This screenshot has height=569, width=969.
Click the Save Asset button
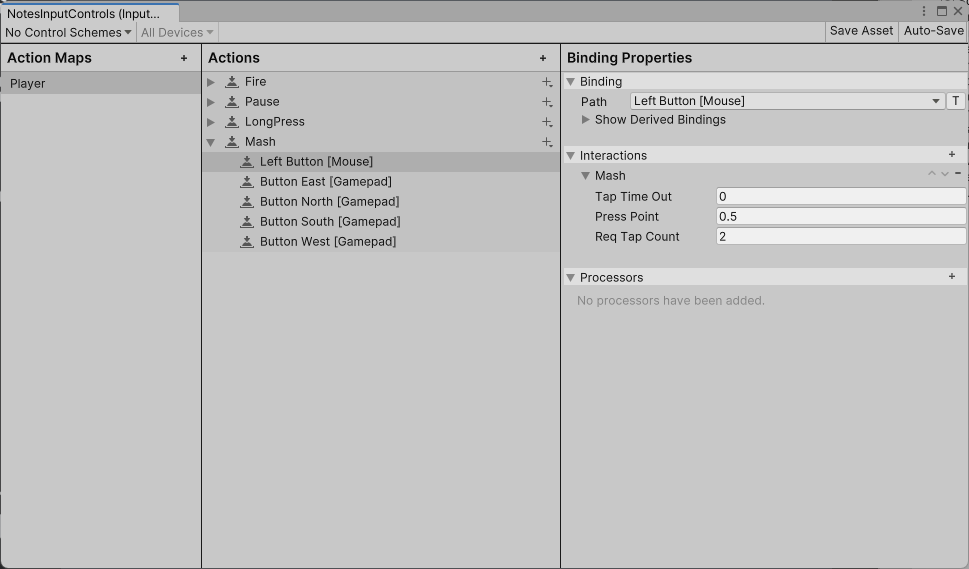[861, 31]
